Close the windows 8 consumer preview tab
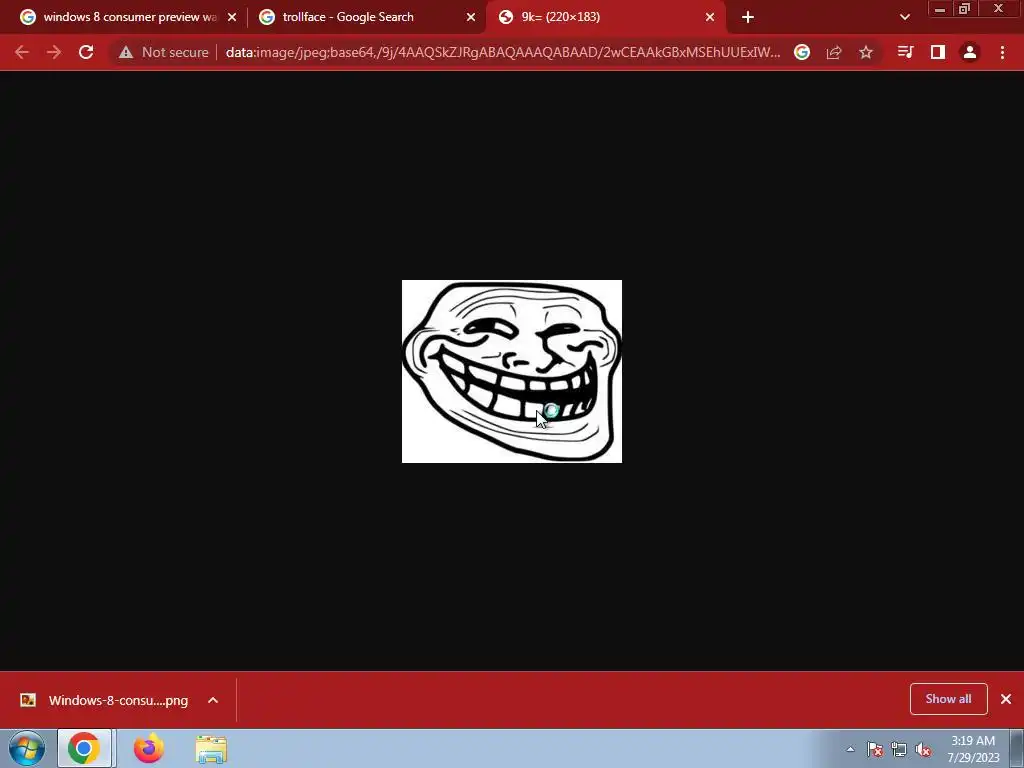The height and width of the screenshot is (768, 1024). click(232, 18)
